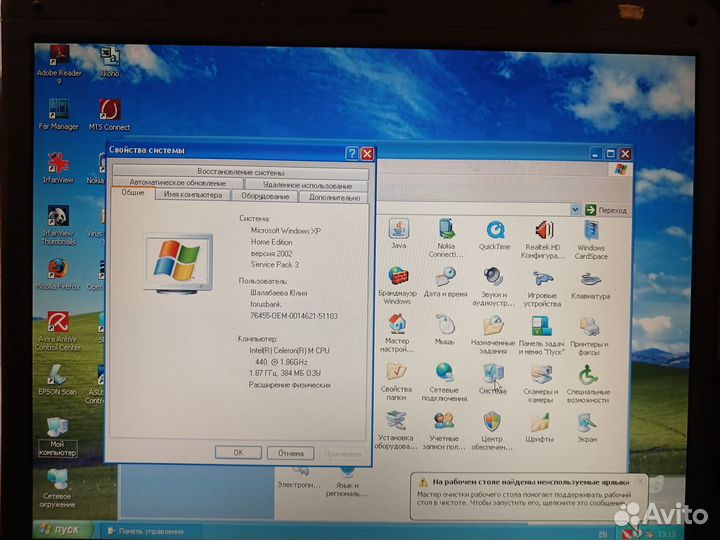
Task: Switch to Удаленное использование tab
Action: coord(307,185)
